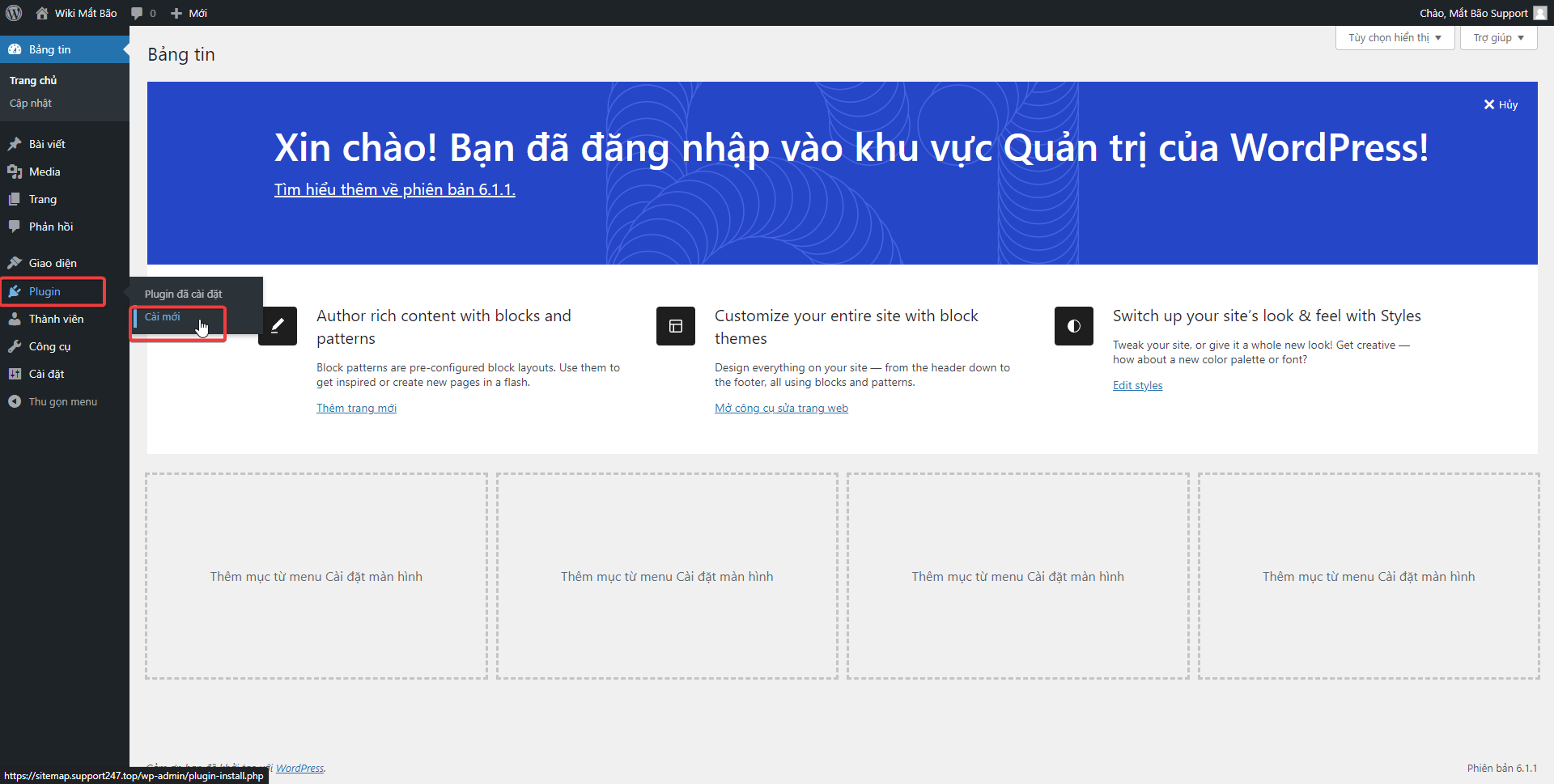Click the Phiên bản 6.1.1 footer text
The width and height of the screenshot is (1554, 784).
pos(1501,768)
